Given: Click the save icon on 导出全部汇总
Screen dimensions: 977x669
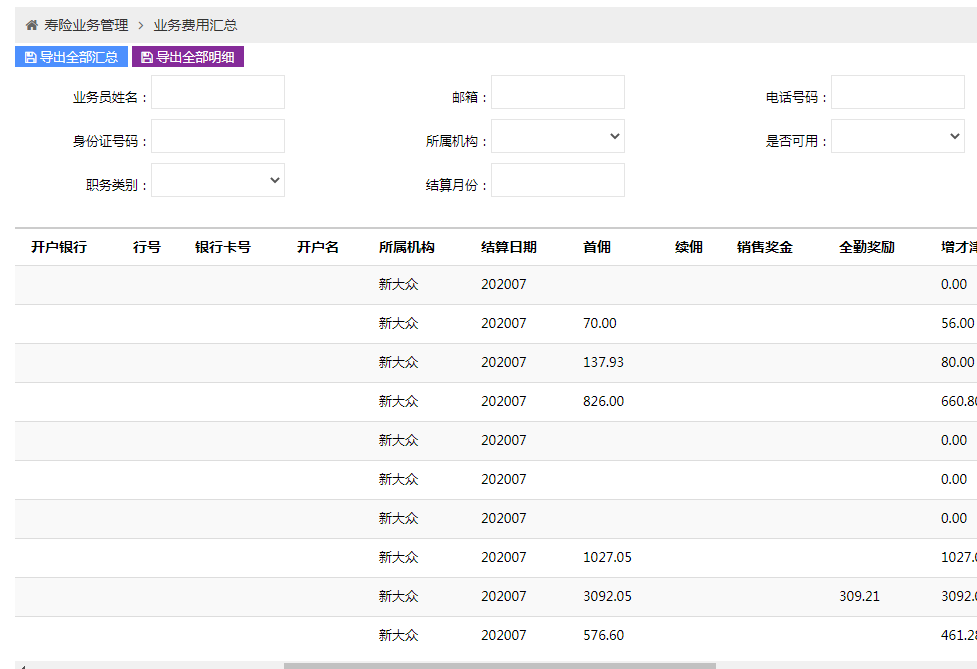Looking at the screenshot, I should click(x=31, y=58).
